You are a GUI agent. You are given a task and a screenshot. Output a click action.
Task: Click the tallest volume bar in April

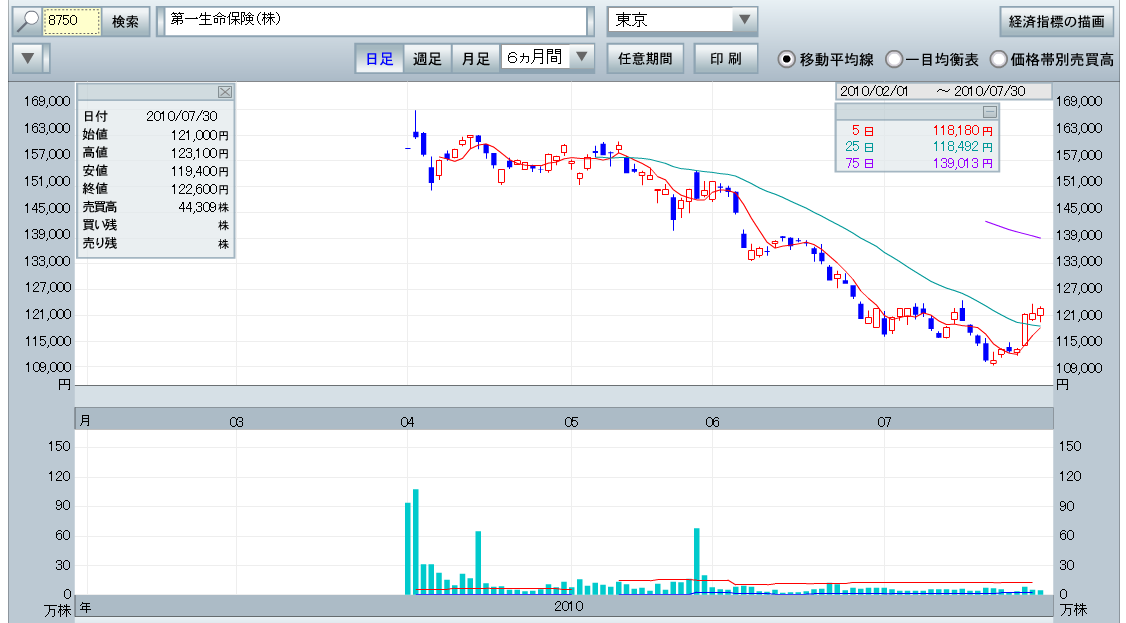[x=416, y=540]
